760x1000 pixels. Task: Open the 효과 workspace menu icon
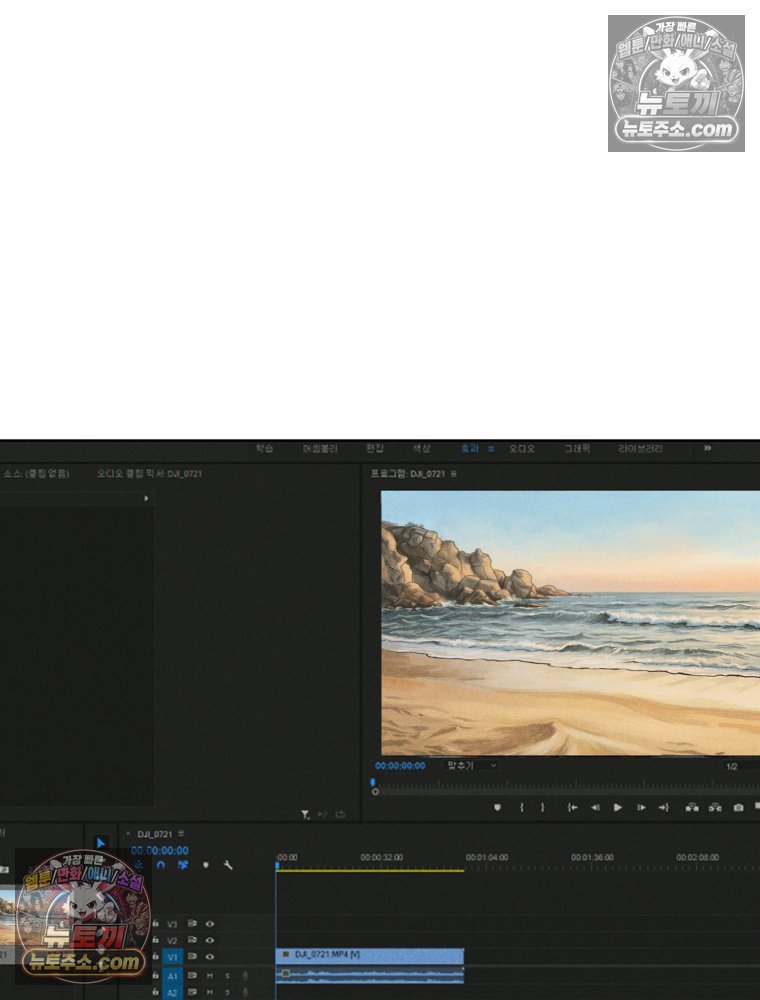click(491, 449)
